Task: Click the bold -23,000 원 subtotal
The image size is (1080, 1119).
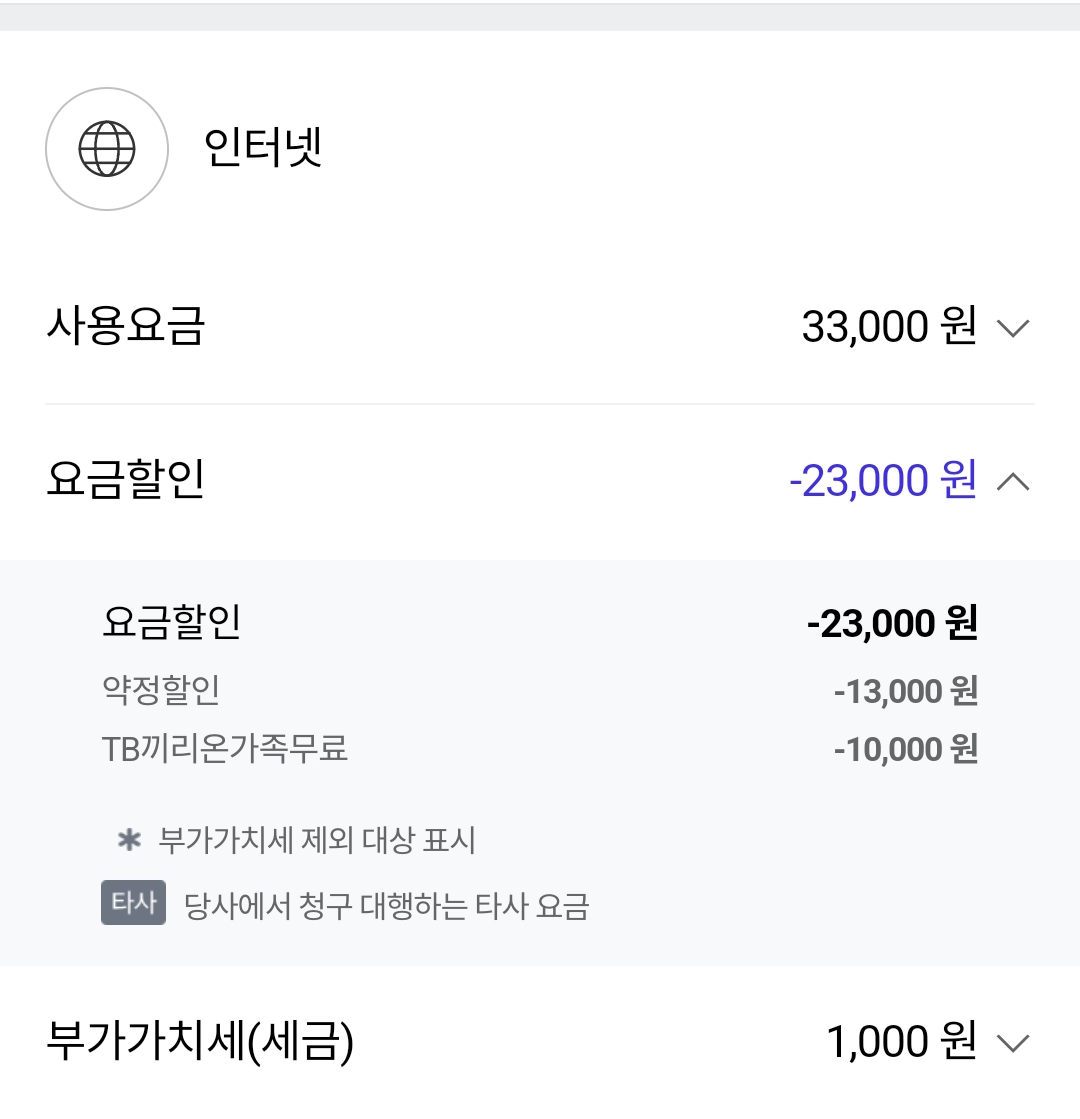Action: 892,624
